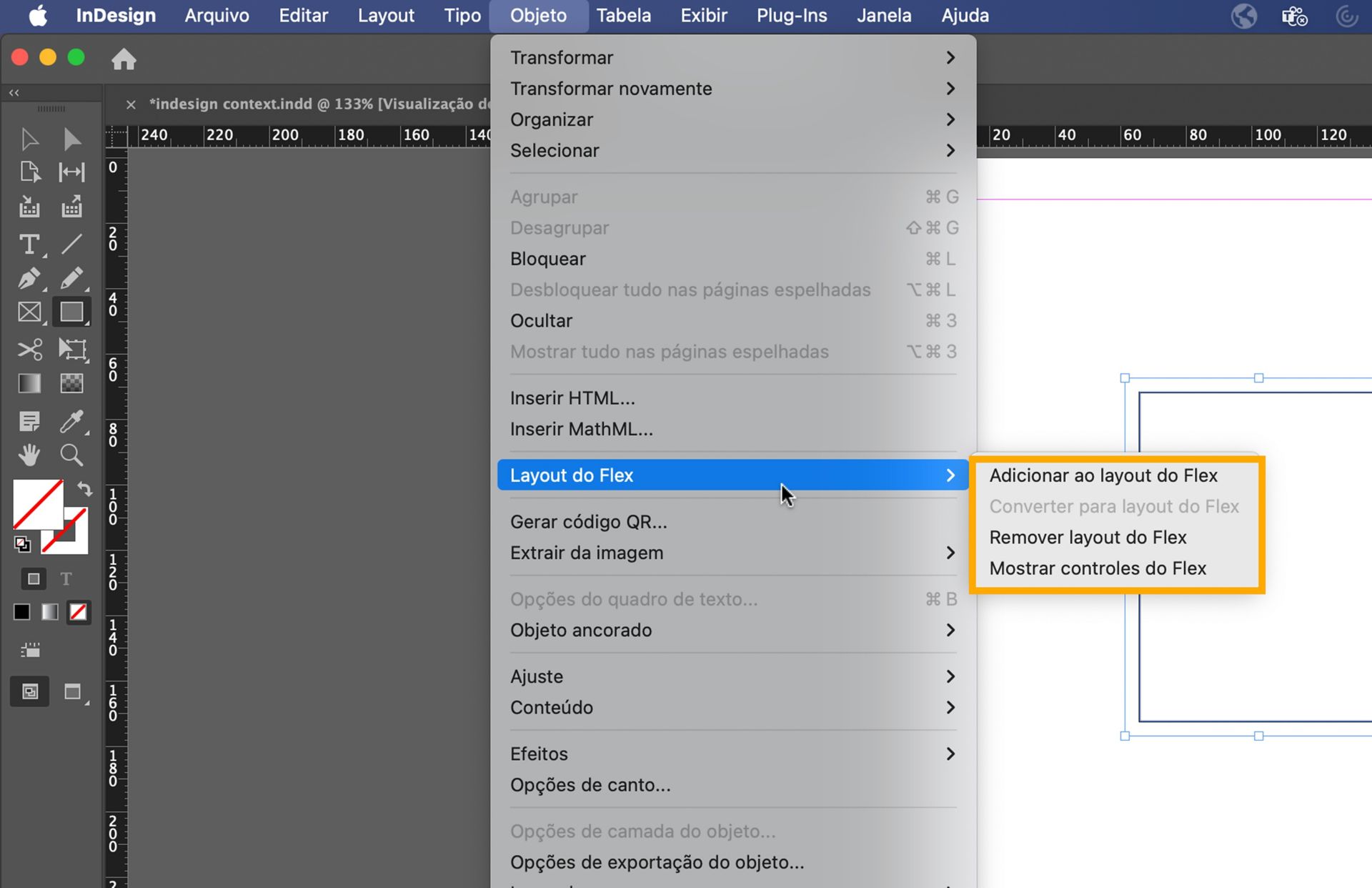
Task: Open the Efeitos submenu
Action: point(540,754)
